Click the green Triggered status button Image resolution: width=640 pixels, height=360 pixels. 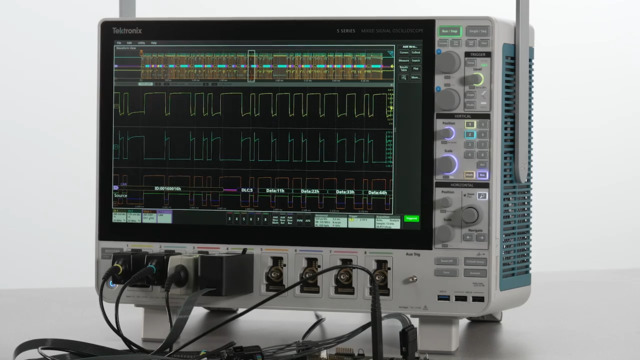pos(411,218)
